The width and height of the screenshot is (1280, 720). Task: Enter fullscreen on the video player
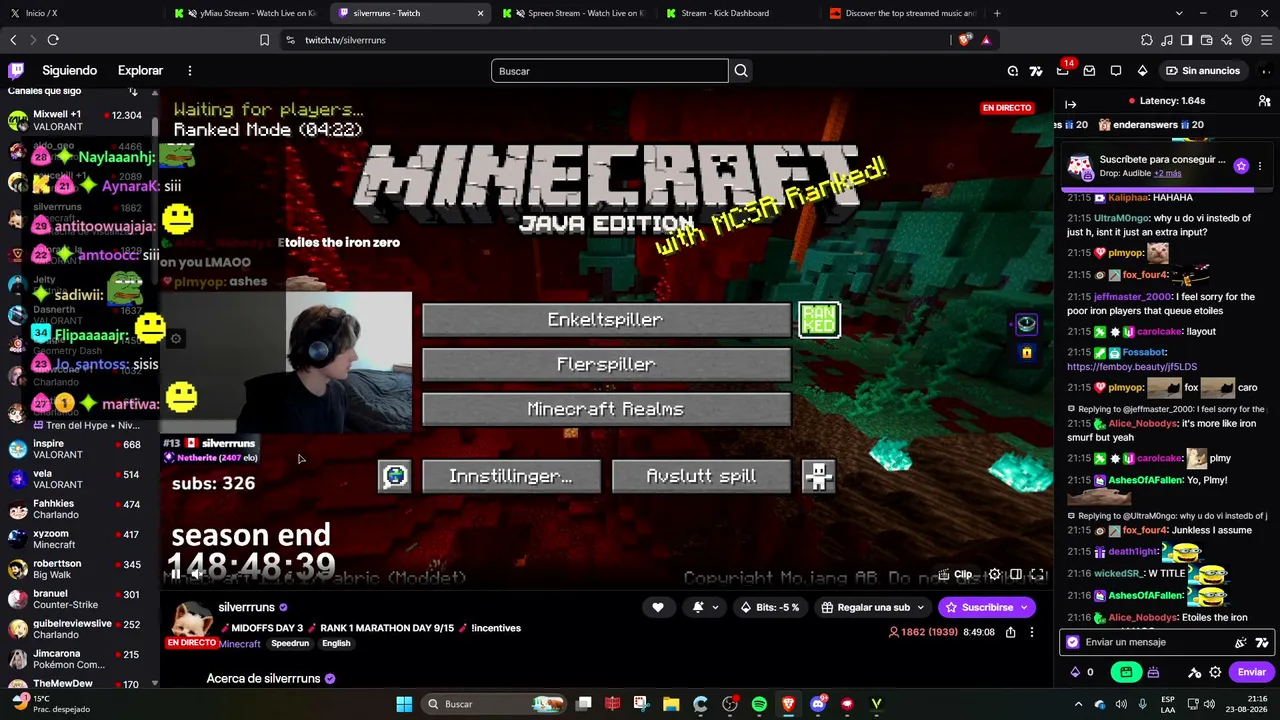[1038, 574]
